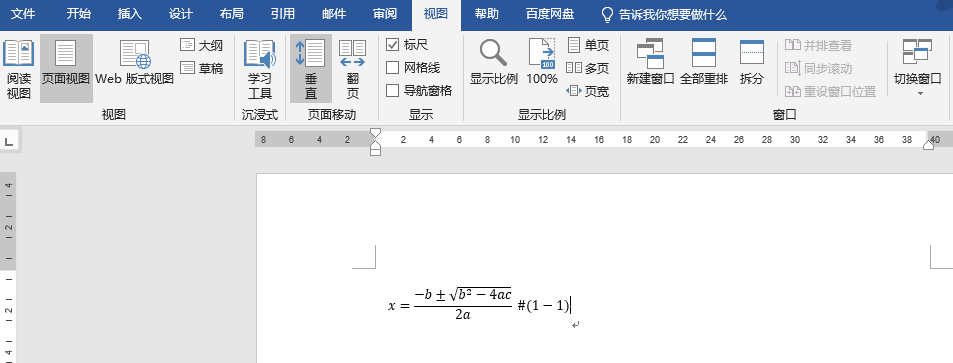Image resolution: width=953 pixels, height=363 pixels.
Task: Switch to the 开始 home tab
Action: [78, 15]
